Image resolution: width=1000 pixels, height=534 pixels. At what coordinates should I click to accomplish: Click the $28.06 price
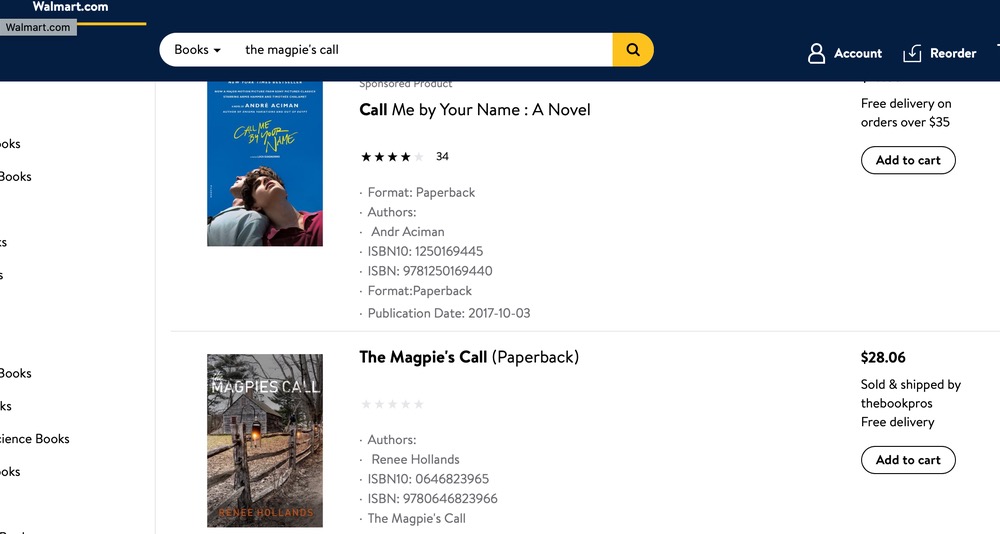883,357
